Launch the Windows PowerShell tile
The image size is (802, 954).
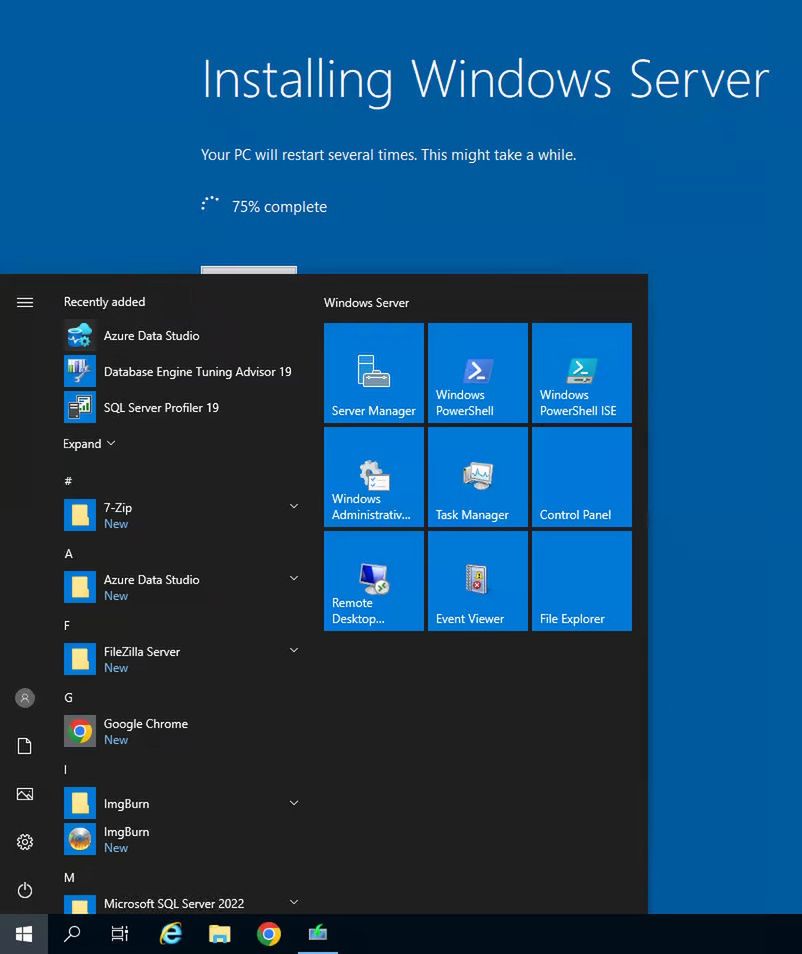point(478,373)
